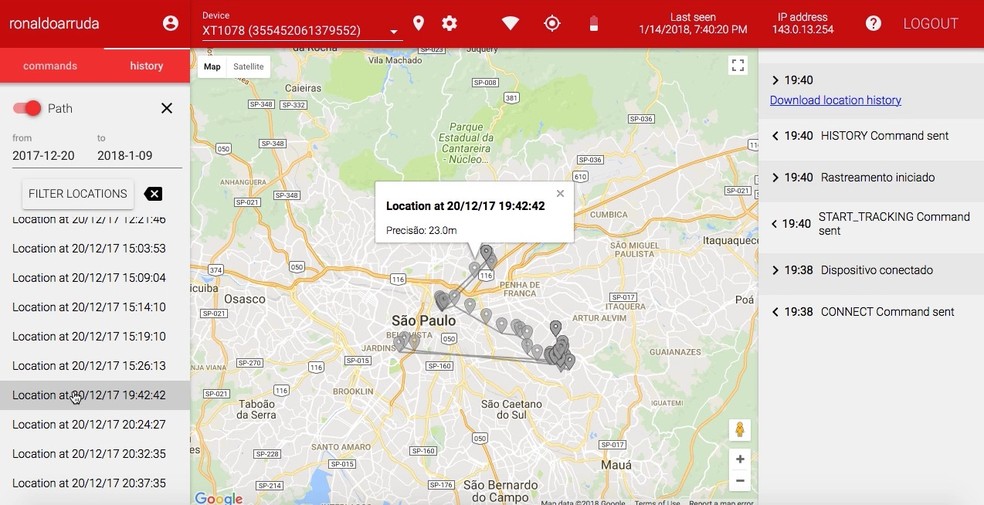Image resolution: width=984 pixels, height=505 pixels.
Task: Select Location at 20/12/17 20:24:27
Action: [95, 425]
